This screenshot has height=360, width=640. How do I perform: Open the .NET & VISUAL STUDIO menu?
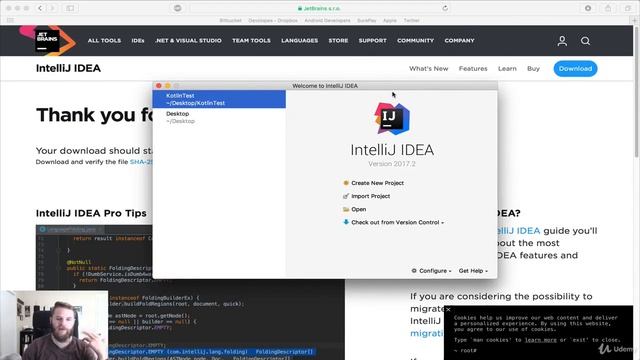[188, 40]
